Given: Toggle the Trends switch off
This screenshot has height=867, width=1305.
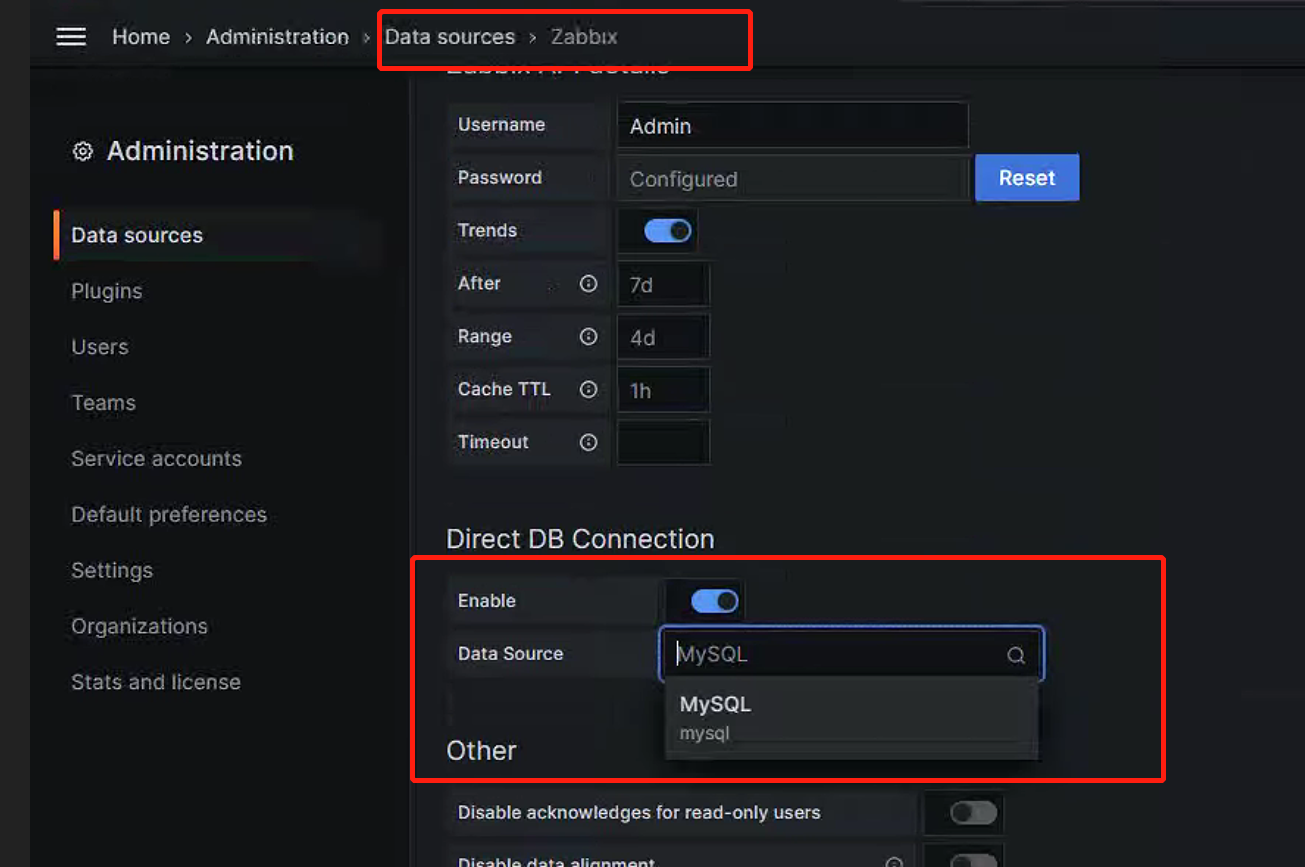Looking at the screenshot, I should click(x=667, y=231).
